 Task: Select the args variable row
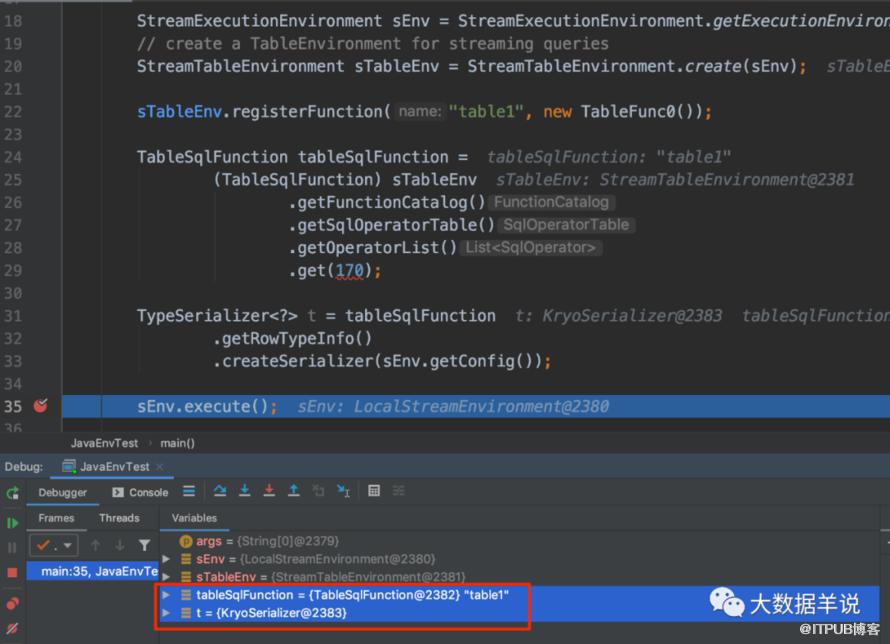[520, 541]
